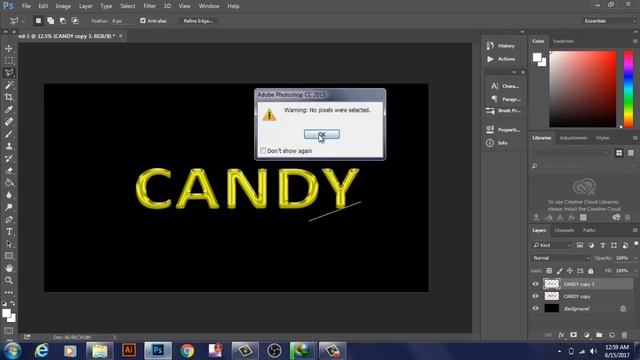Click the Feather input field
The image size is (640, 360).
(123, 21)
